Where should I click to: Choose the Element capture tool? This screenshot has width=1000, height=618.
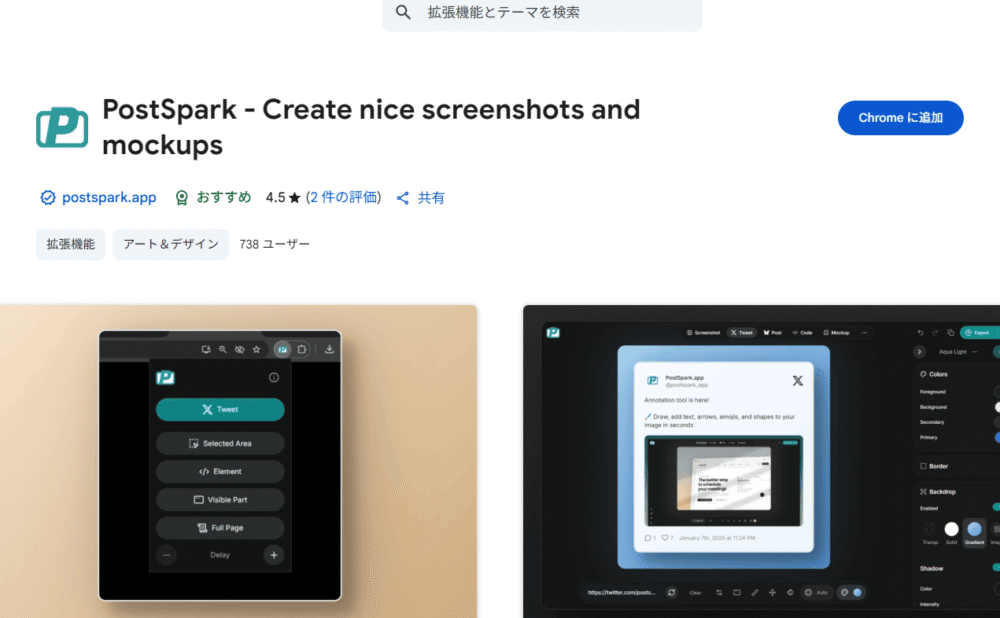coord(220,471)
